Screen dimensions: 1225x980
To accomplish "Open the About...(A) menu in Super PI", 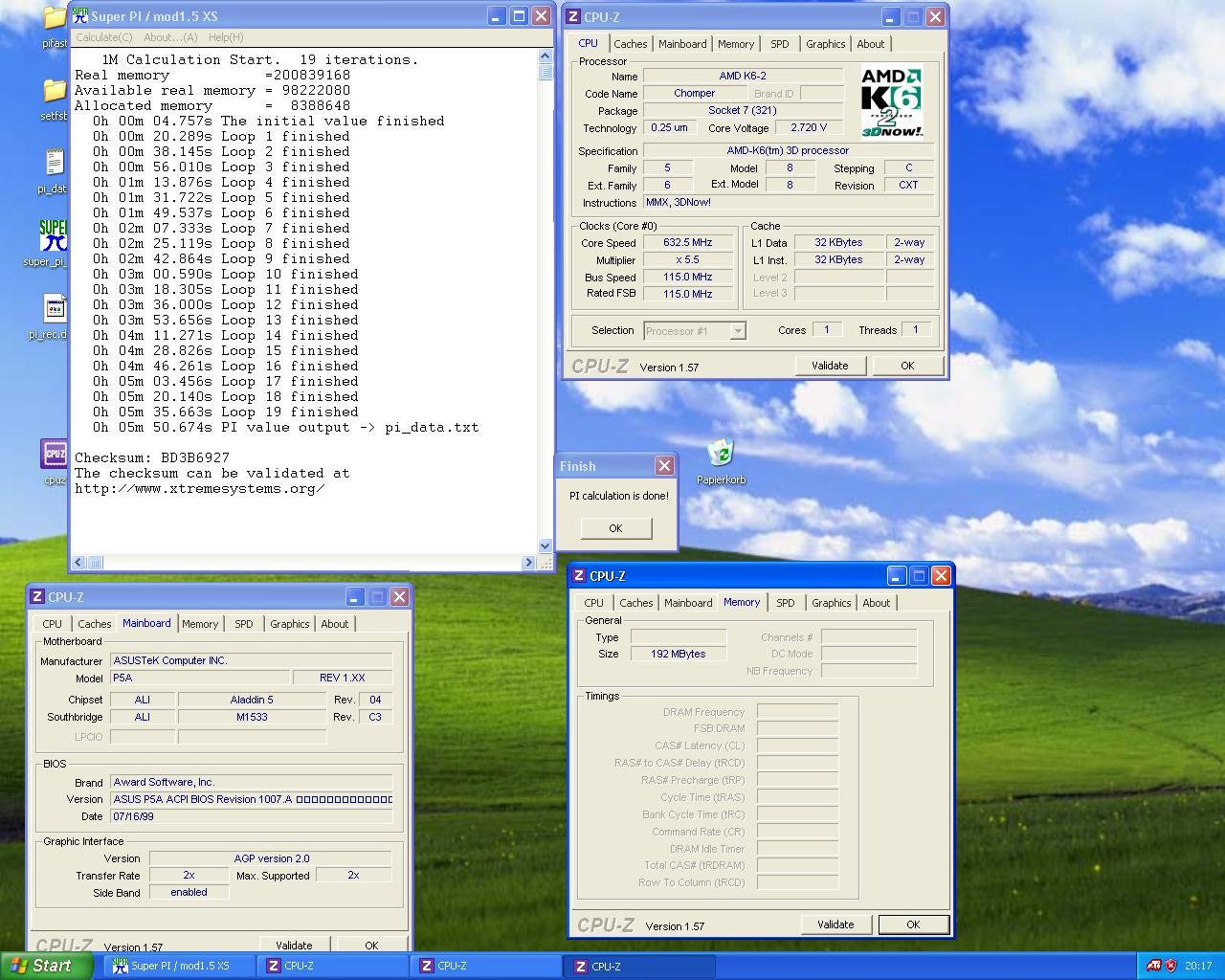I will coord(170,37).
